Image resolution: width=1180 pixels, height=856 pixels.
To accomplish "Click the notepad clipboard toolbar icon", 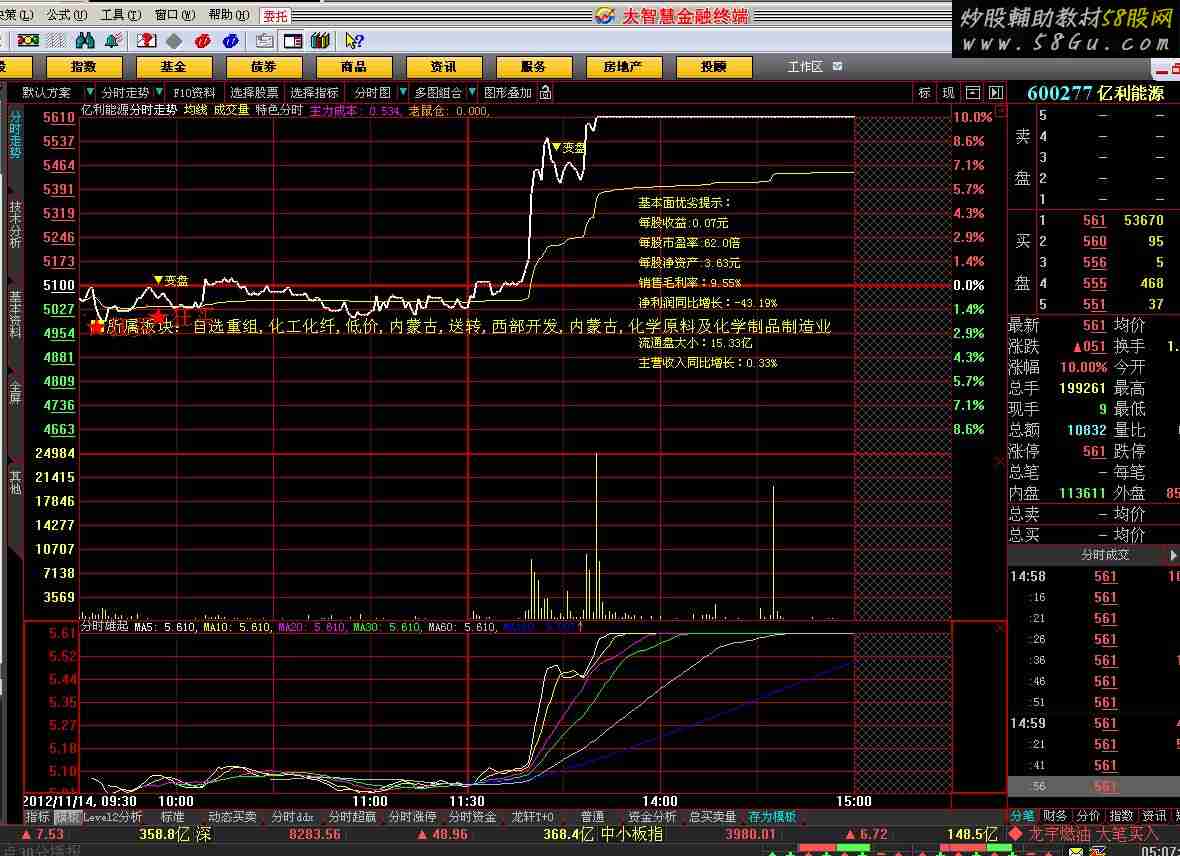I will [264, 41].
